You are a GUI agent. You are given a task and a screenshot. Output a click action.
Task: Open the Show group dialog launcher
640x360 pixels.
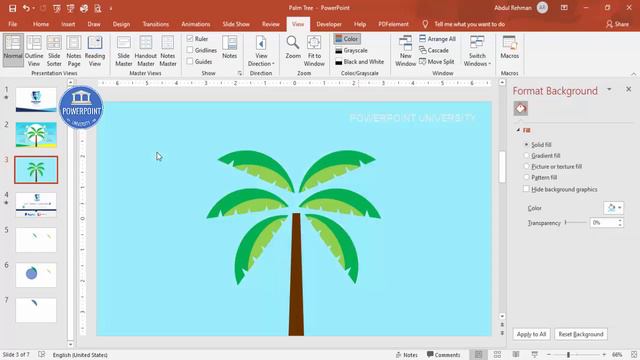[x=240, y=73]
